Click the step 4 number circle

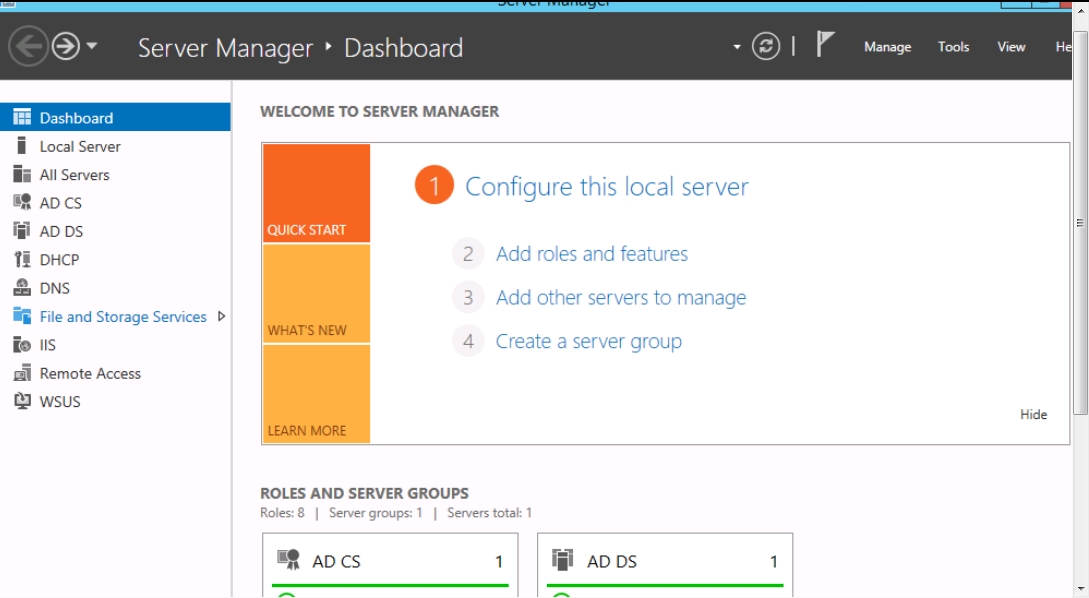[468, 341]
